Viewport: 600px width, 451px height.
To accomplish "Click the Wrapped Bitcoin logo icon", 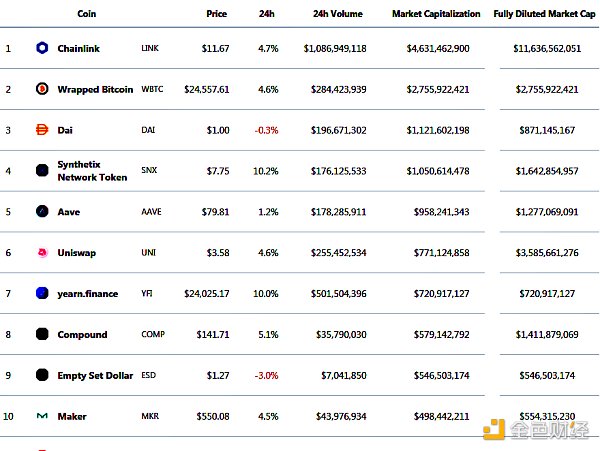I will [42, 89].
